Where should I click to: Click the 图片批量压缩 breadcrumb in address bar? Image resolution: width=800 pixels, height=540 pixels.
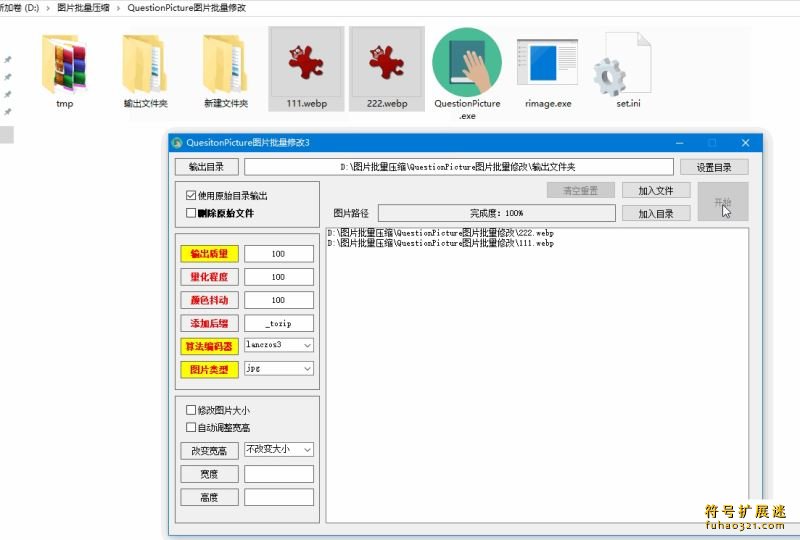(84, 7)
